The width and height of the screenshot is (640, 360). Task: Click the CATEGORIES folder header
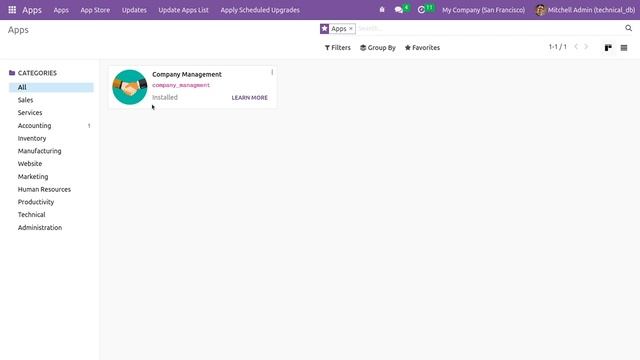[33, 73]
